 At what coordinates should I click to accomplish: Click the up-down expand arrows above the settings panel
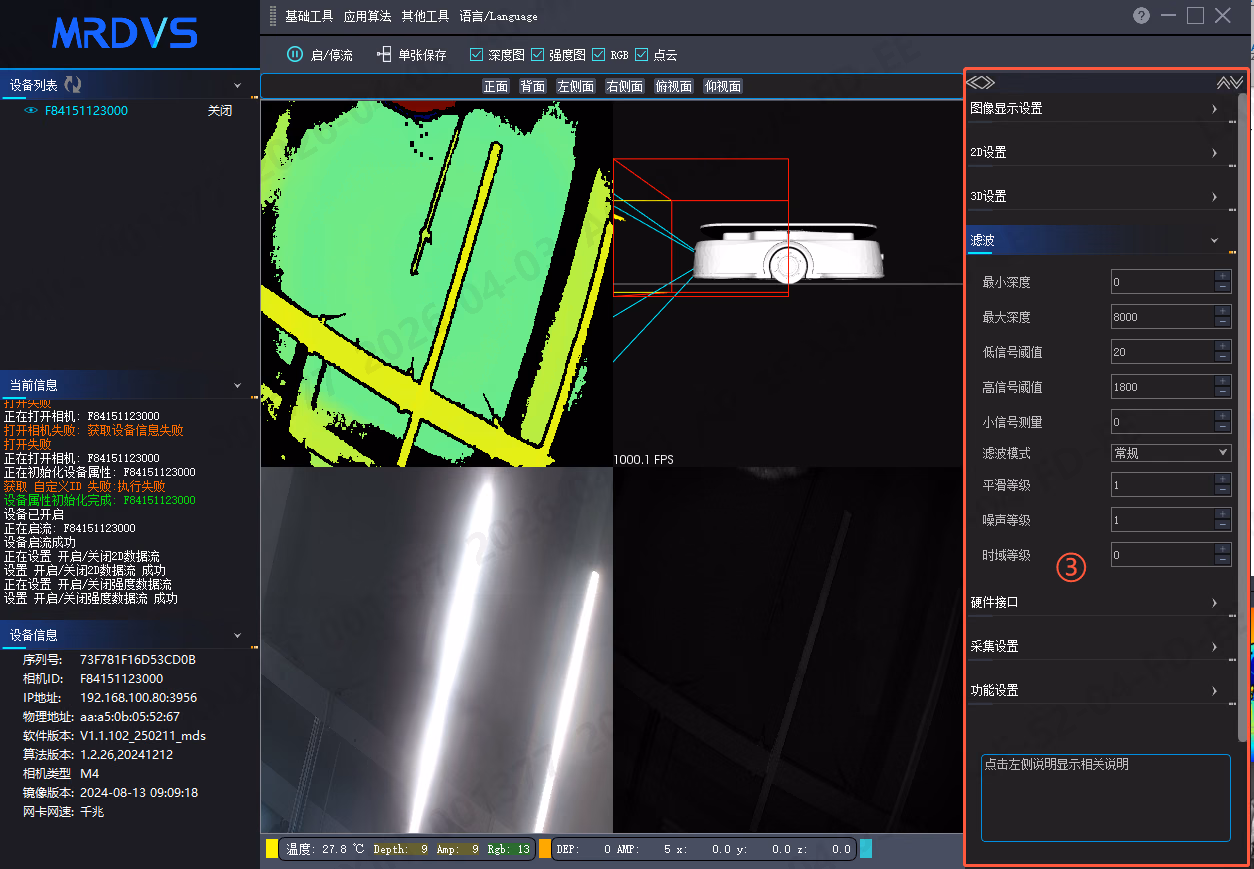pyautogui.click(x=1229, y=83)
